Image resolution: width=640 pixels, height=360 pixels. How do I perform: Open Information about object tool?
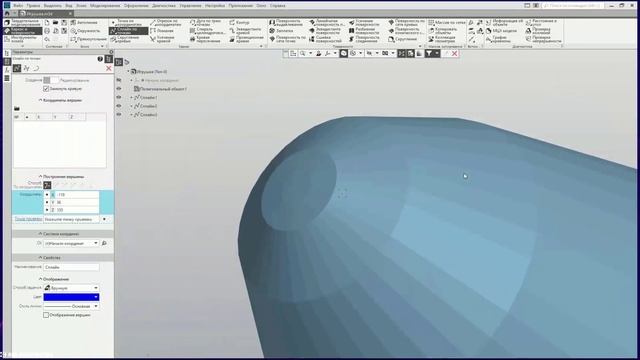tap(503, 22)
